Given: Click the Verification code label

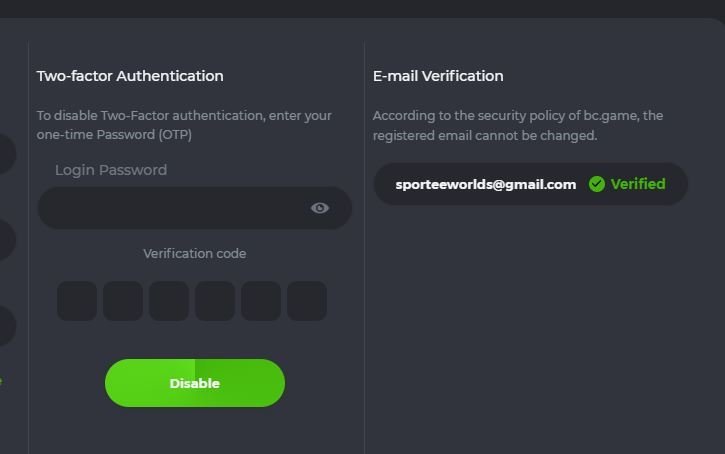Looking at the screenshot, I should pyautogui.click(x=194, y=254).
